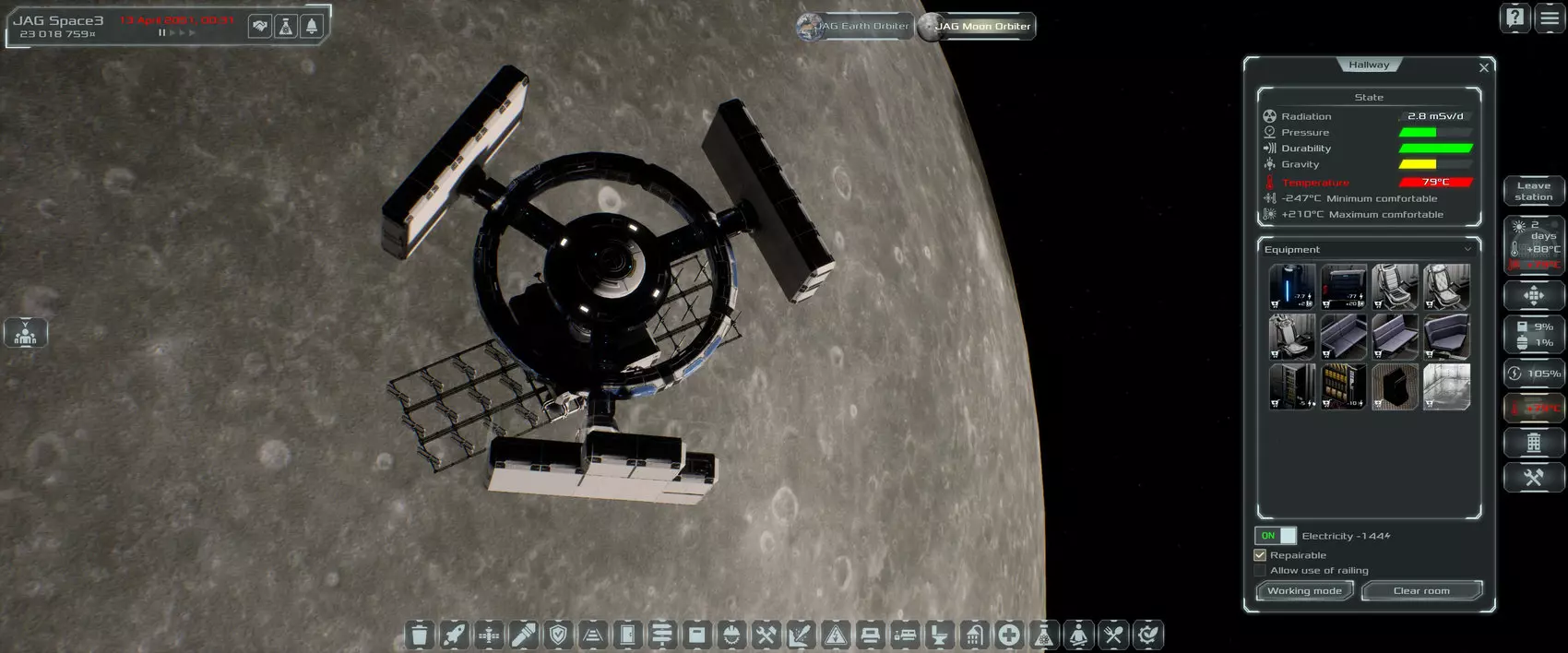Select the corner sofa equipment thumbnail
1568x653 pixels.
1446,337
